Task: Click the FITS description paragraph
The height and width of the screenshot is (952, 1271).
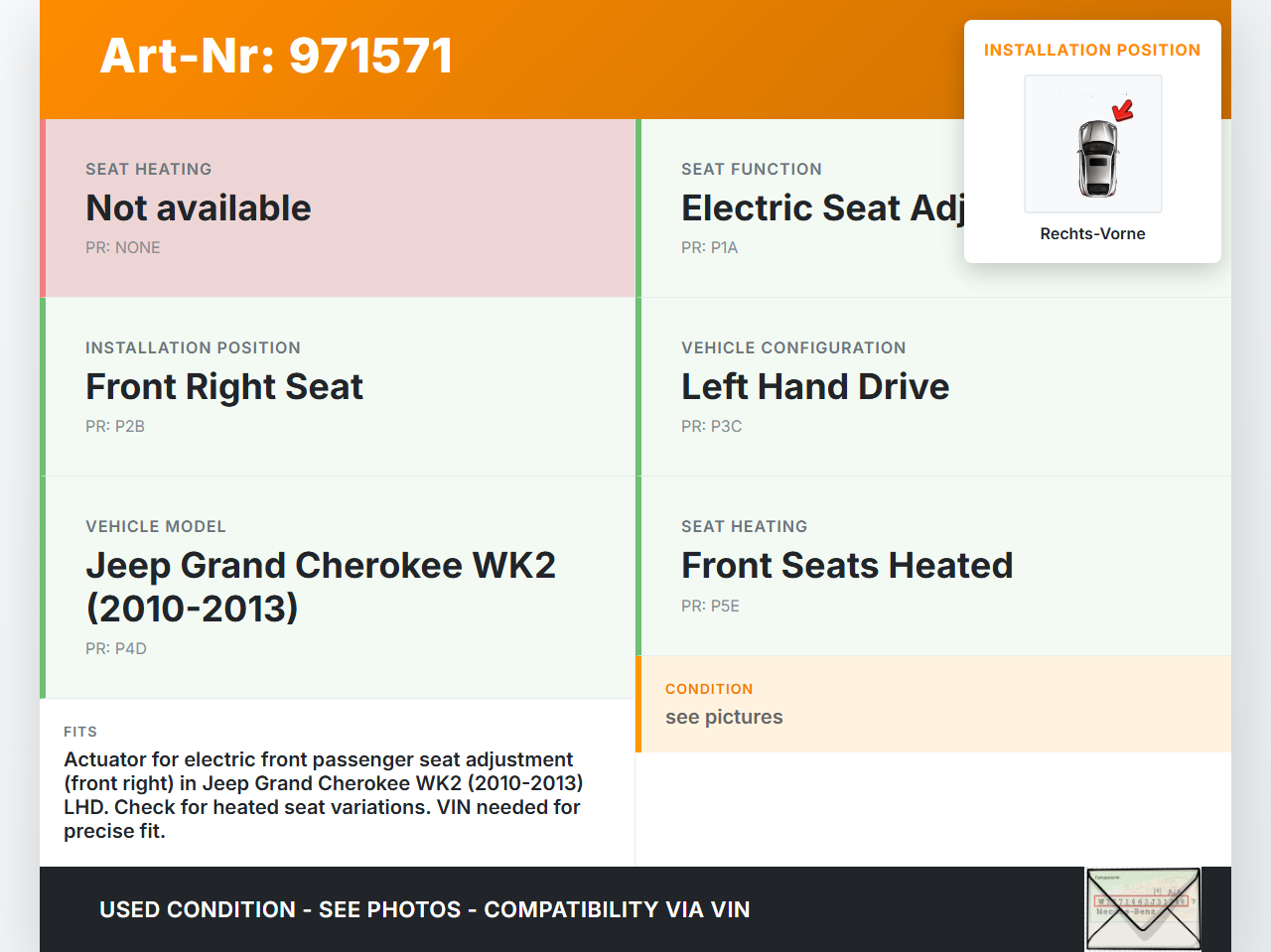Action: point(324,795)
